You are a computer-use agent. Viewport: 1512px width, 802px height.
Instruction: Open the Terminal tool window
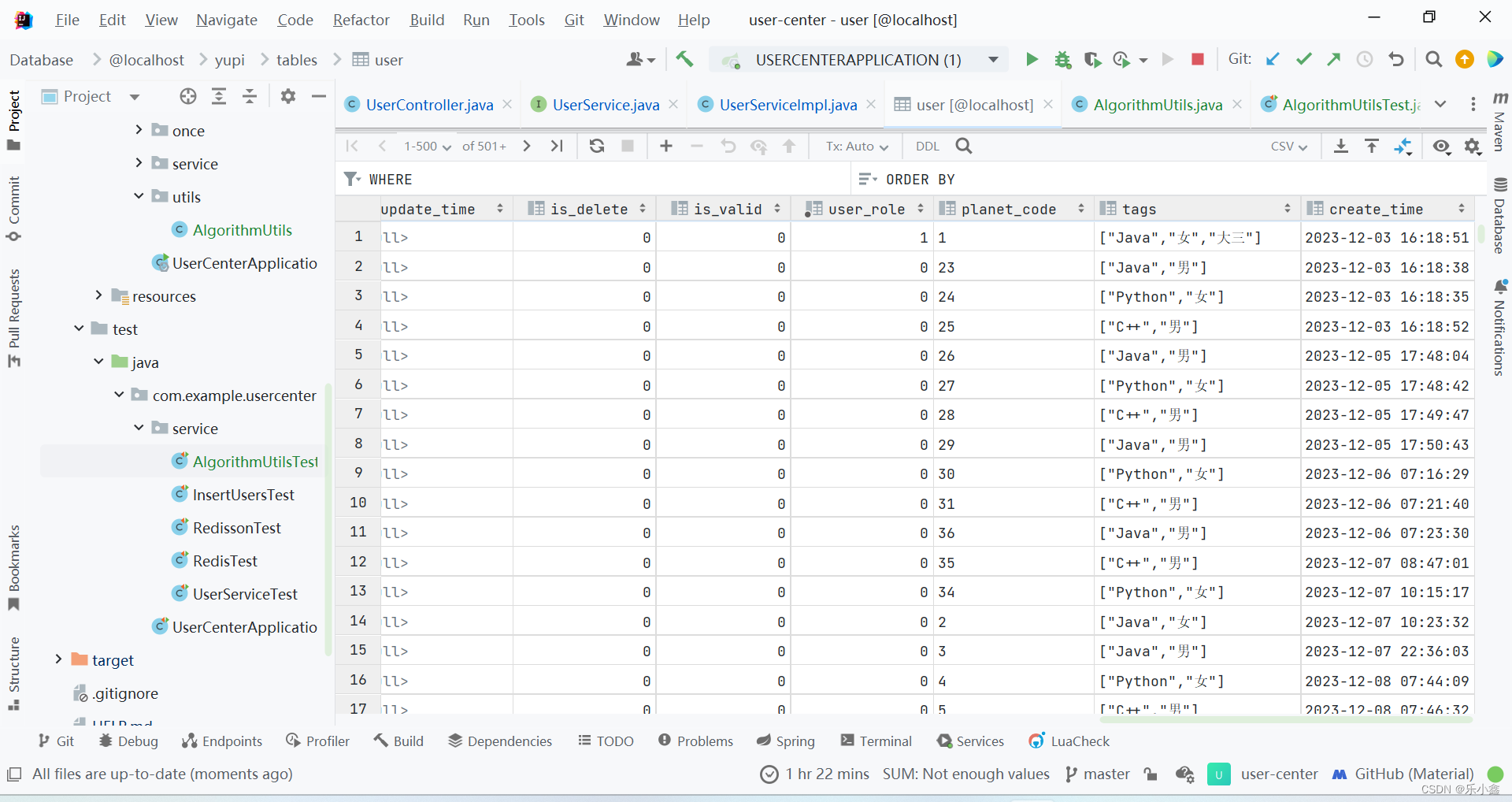pos(876,741)
